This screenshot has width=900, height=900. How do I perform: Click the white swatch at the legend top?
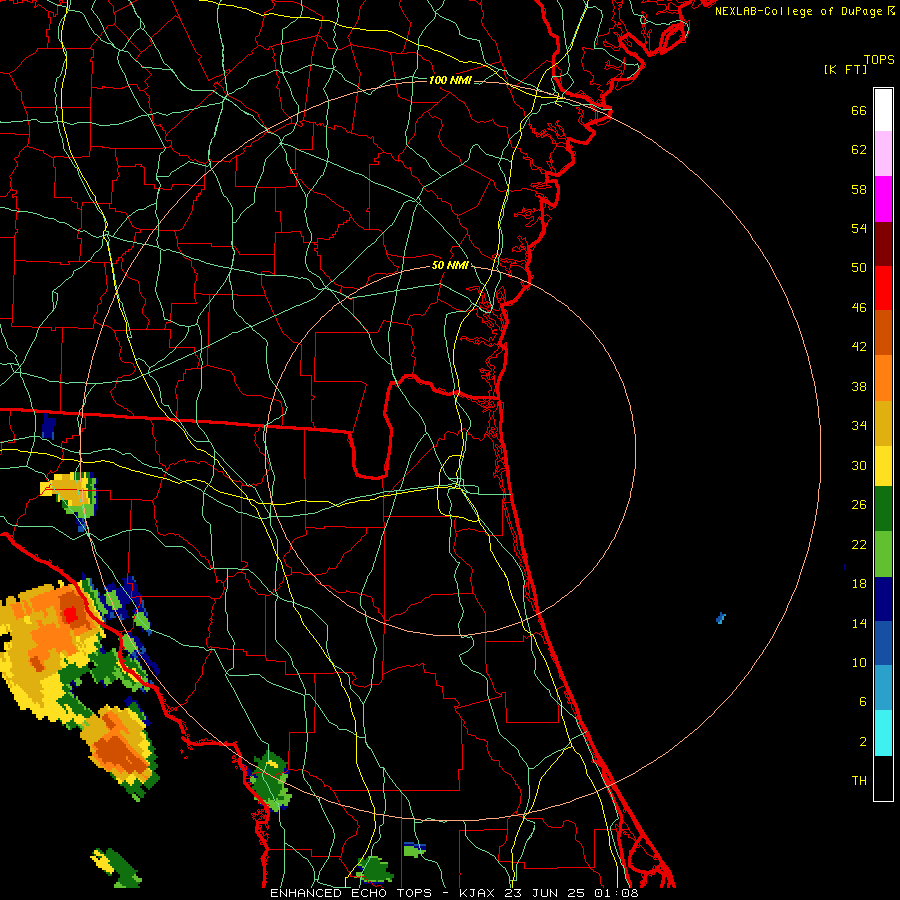(883, 110)
